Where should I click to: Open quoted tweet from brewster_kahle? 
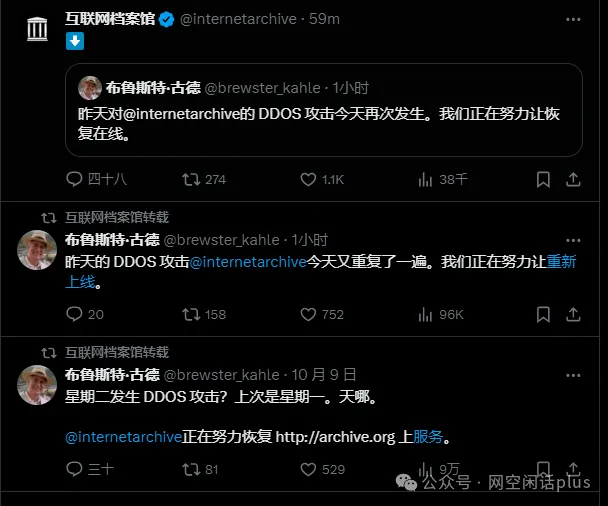324,110
